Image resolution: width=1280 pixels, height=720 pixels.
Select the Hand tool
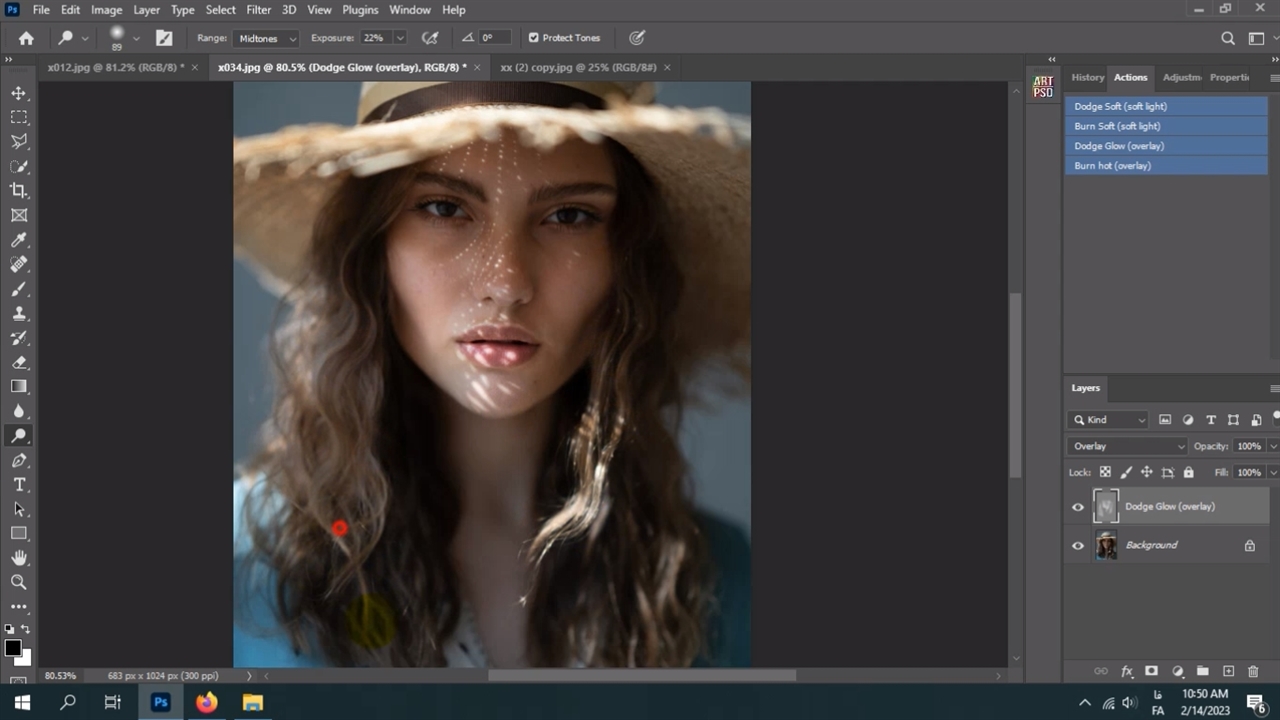19,558
